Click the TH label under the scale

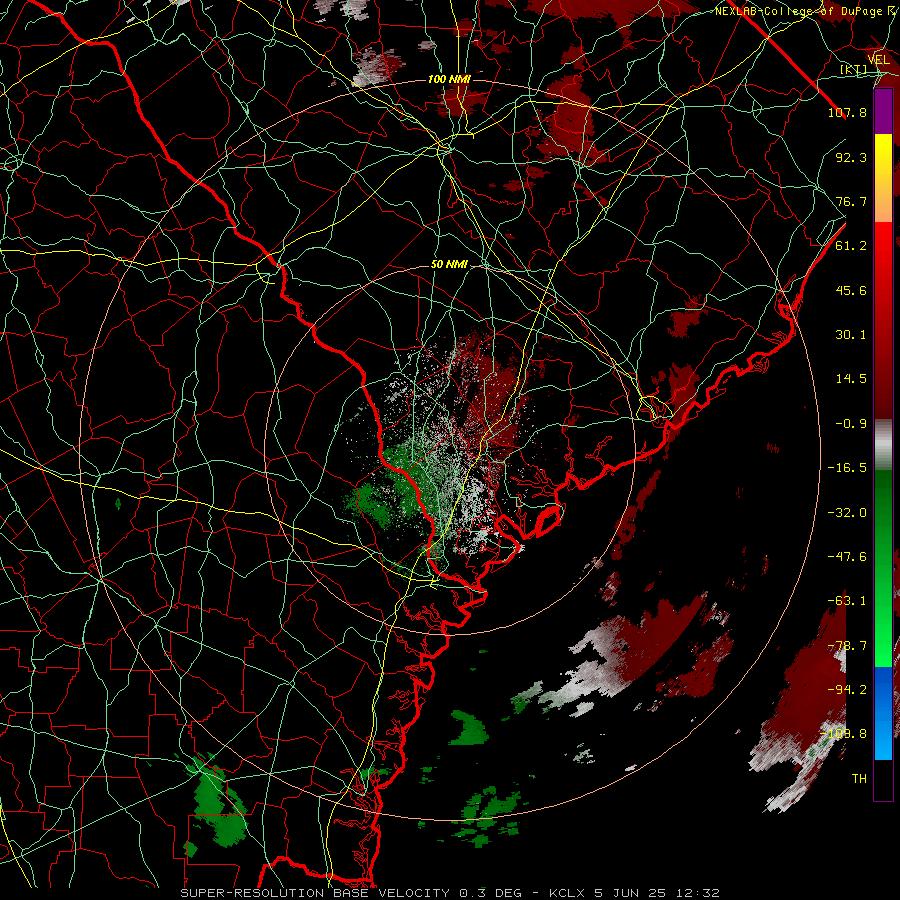pos(859,779)
